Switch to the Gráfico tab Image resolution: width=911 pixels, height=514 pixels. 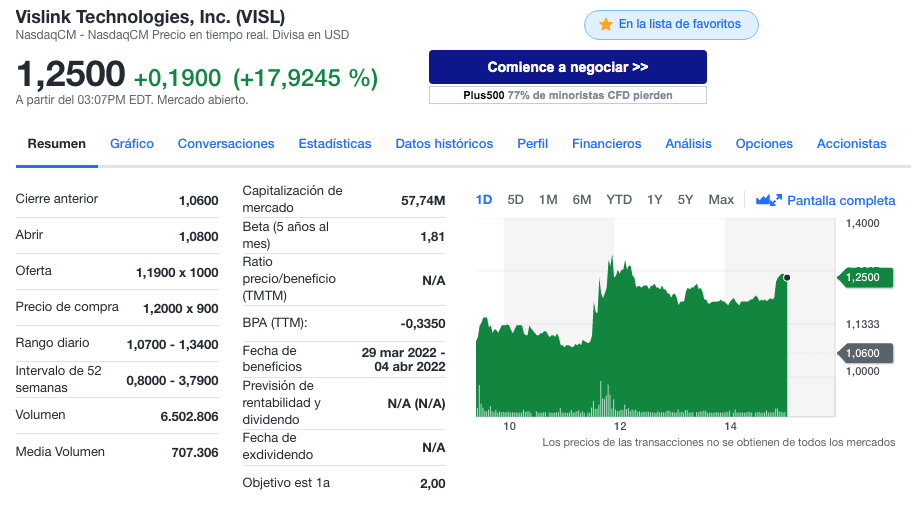(x=132, y=144)
